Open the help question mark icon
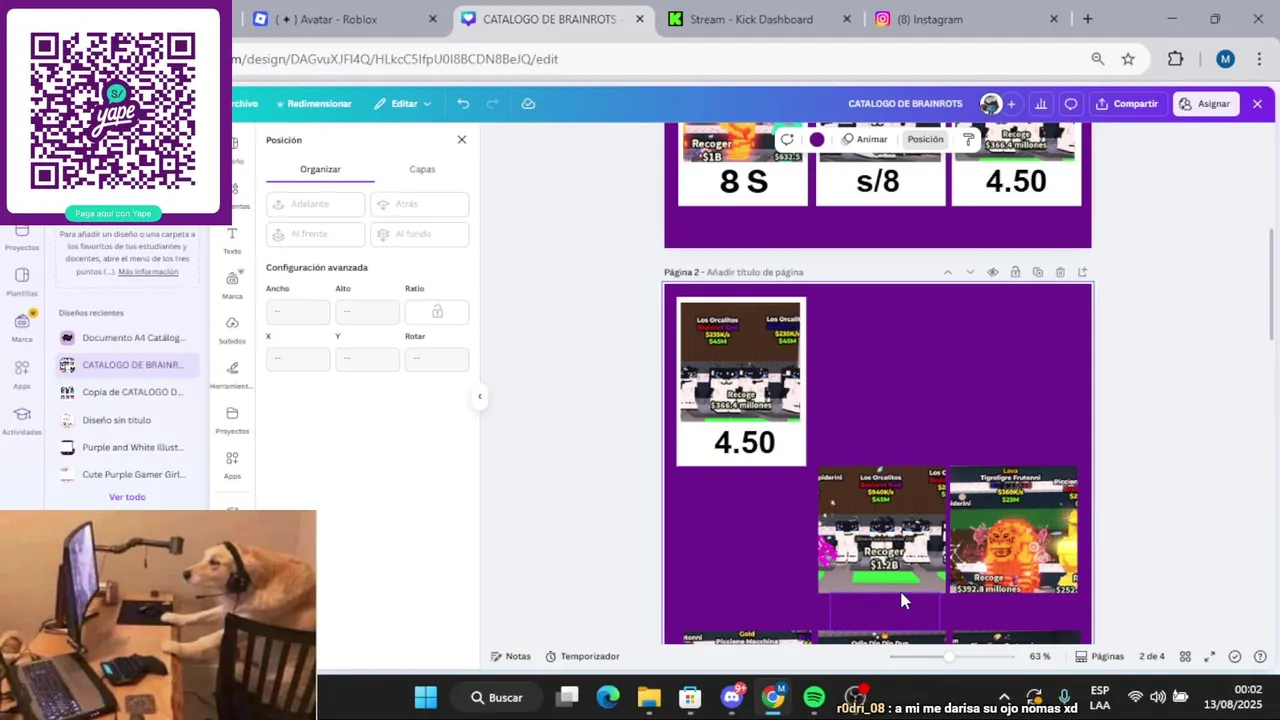Viewport: 1280px width, 720px height. pos(1259,657)
